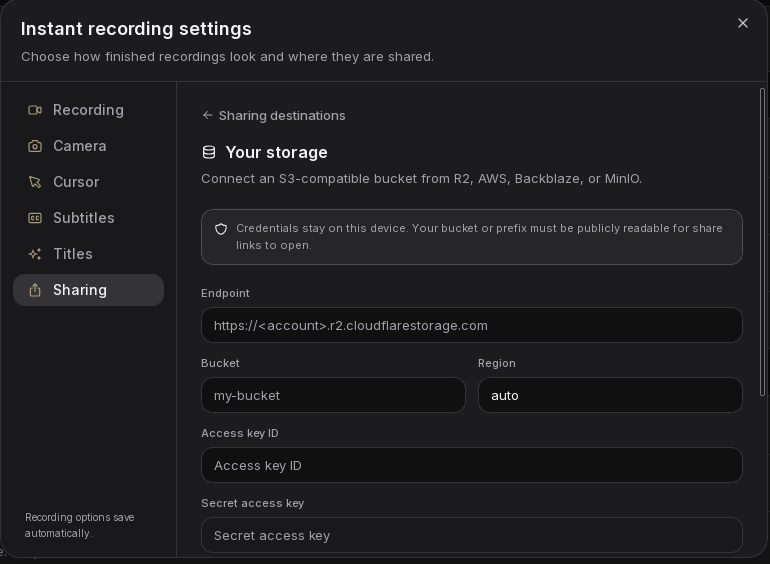770x564 pixels.
Task: Go to the Subtitles tab
Action: pyautogui.click(x=88, y=218)
